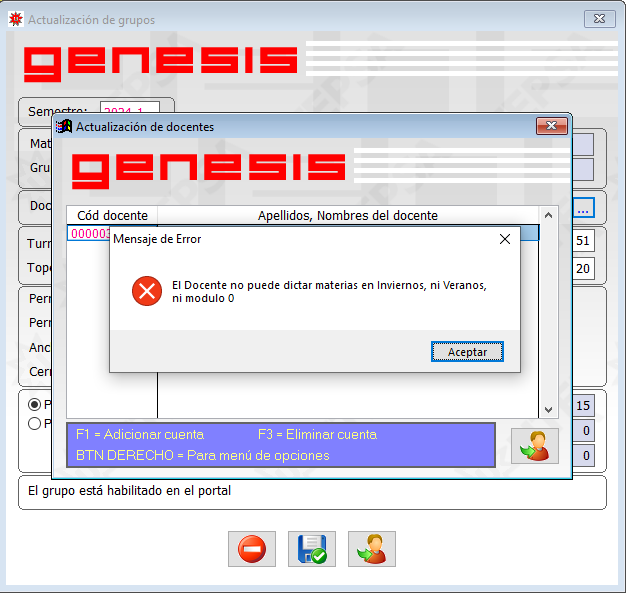Close the Mensaje de Error dialog
The height and width of the screenshot is (598, 629).
tap(505, 239)
